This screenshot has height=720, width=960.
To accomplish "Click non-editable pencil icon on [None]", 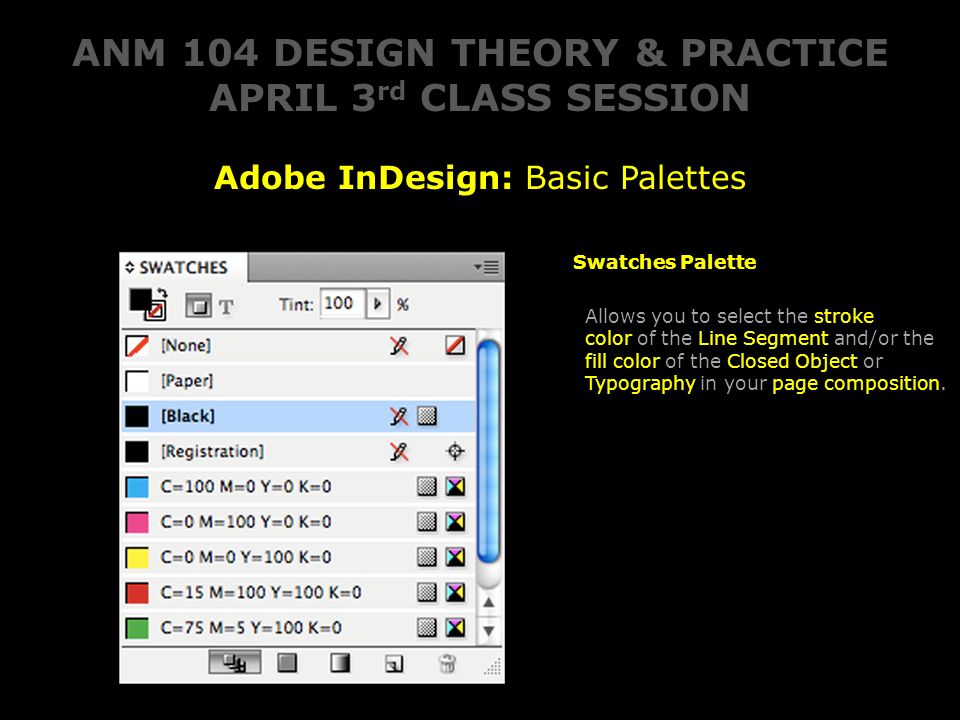I will [x=399, y=346].
